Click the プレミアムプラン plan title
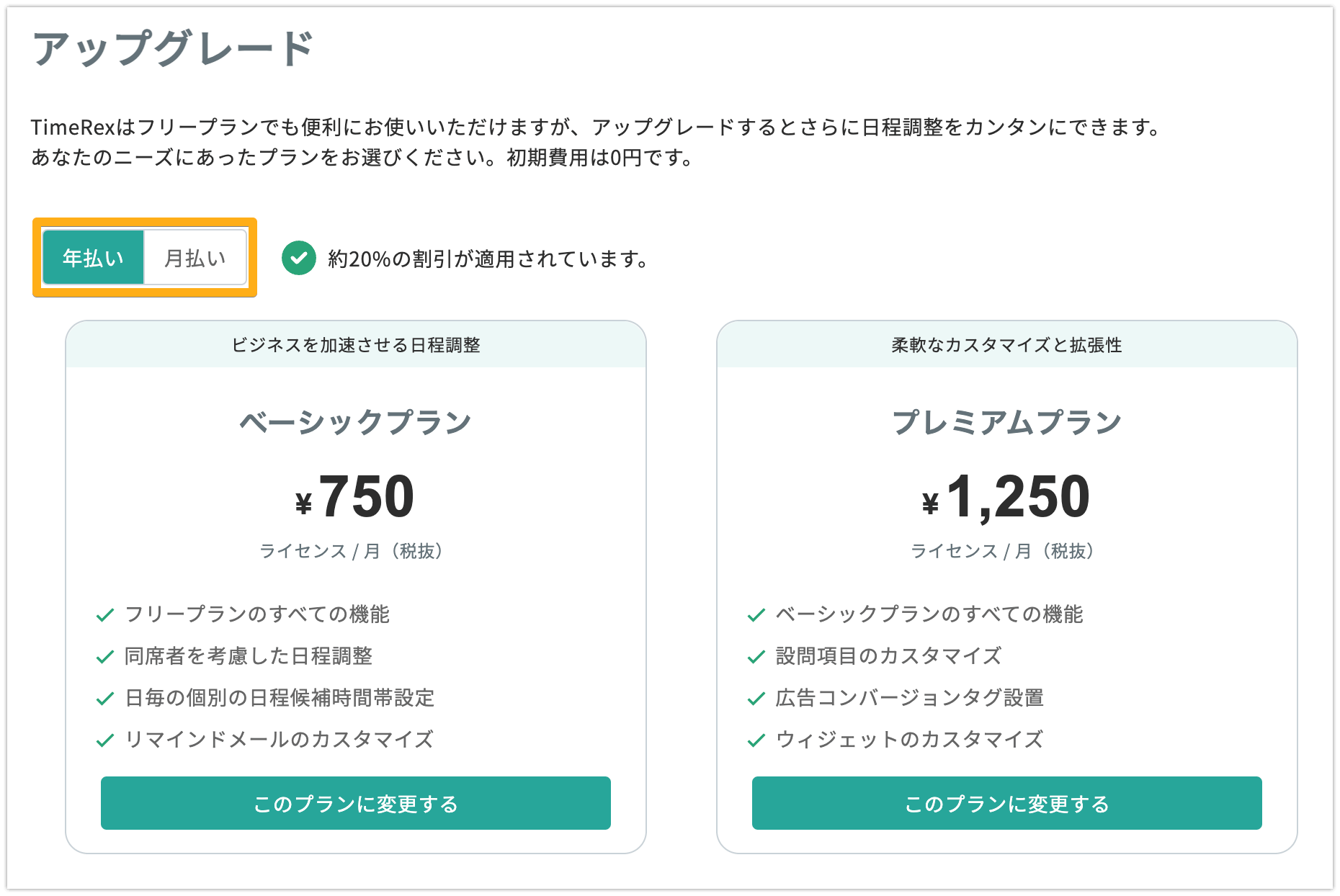 [x=1007, y=422]
